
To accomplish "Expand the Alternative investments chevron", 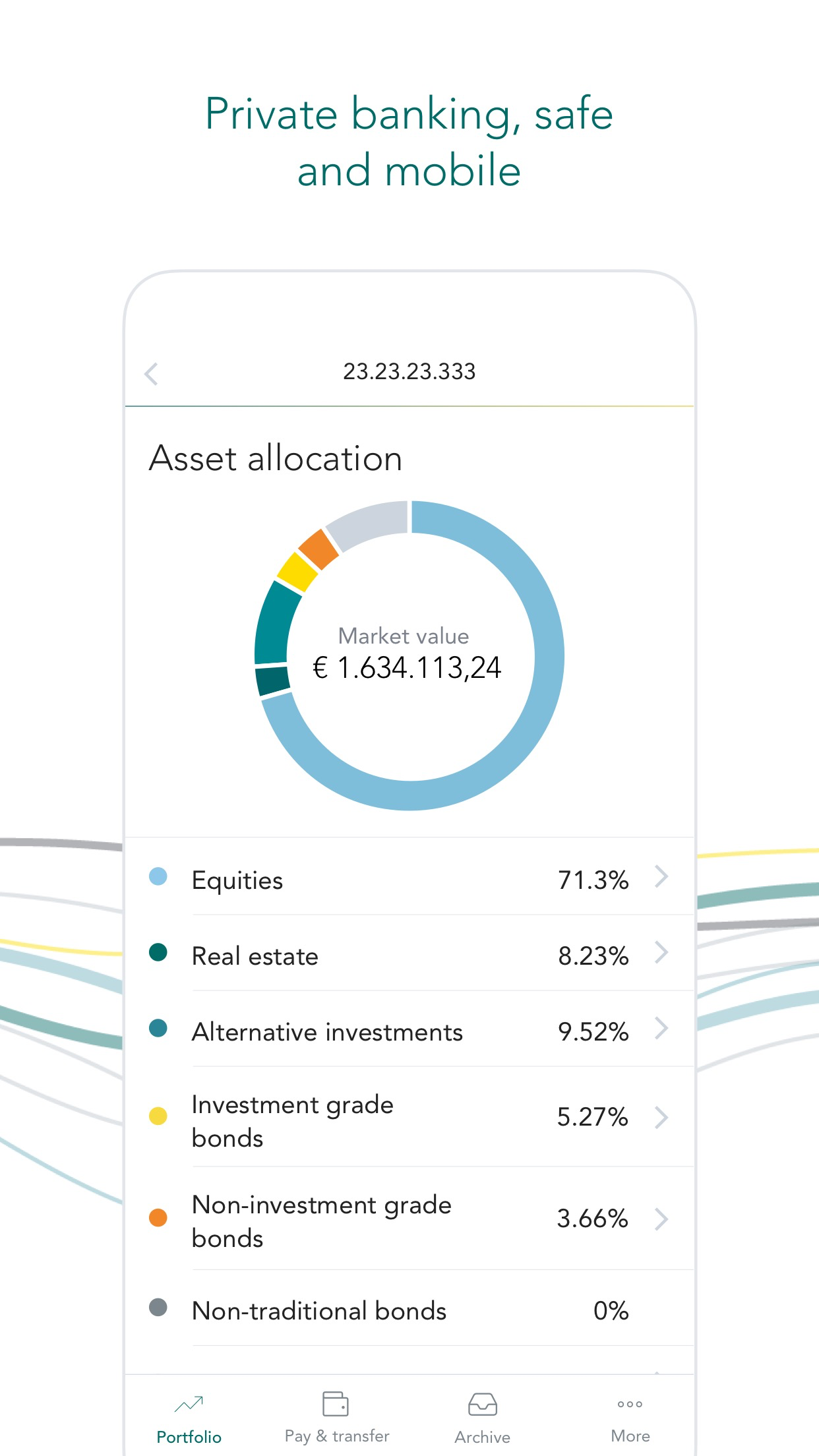I will tap(661, 1029).
